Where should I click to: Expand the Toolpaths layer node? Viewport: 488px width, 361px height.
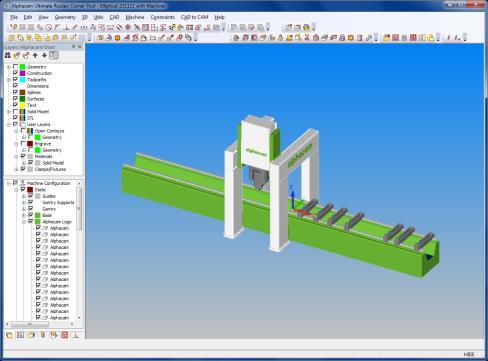[x=9, y=80]
